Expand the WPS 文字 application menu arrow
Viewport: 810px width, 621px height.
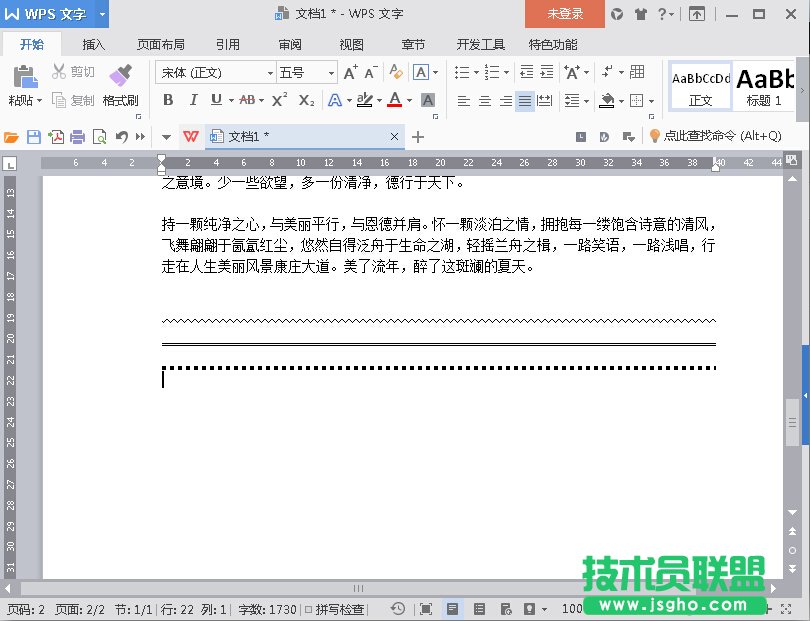tap(102, 14)
